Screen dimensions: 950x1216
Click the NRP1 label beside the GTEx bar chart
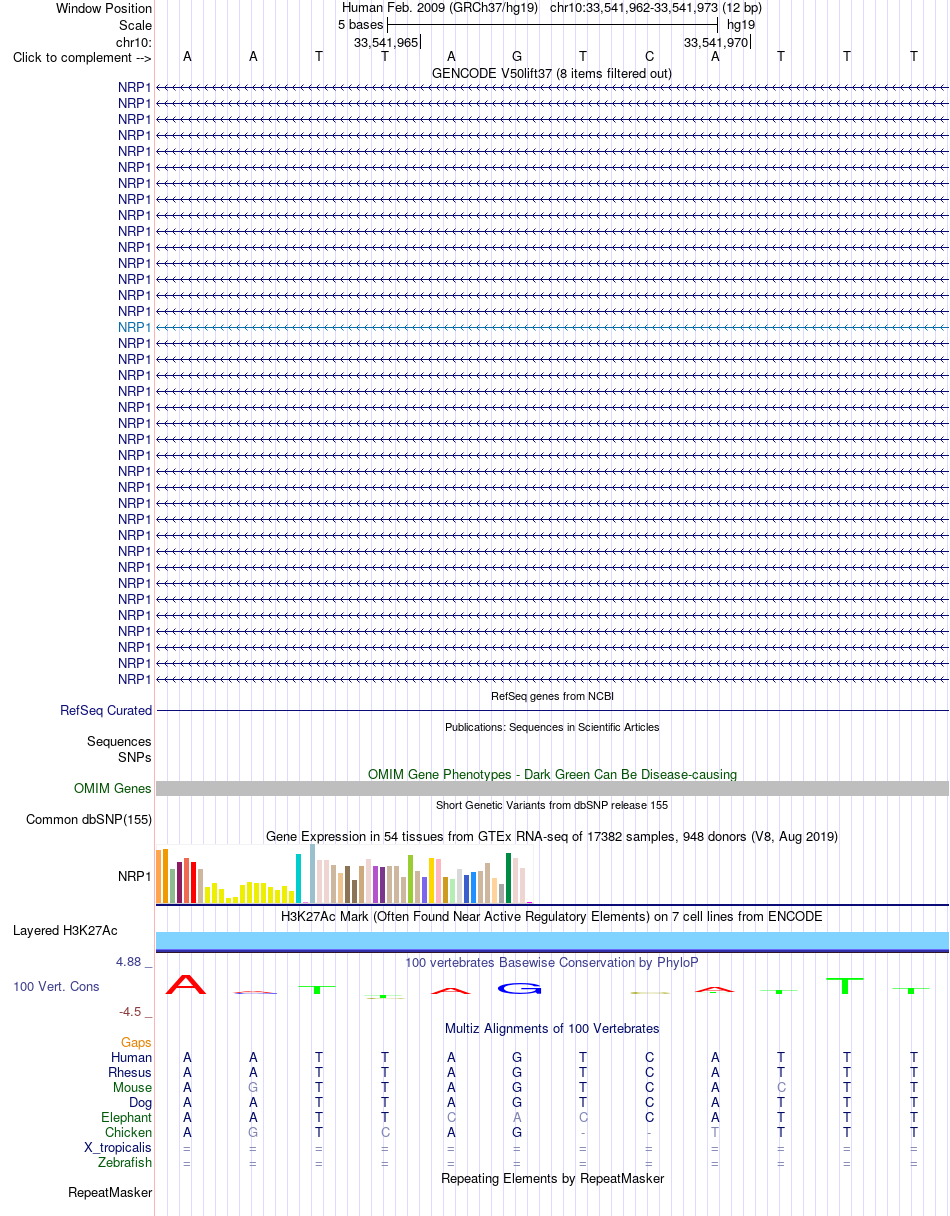(135, 876)
